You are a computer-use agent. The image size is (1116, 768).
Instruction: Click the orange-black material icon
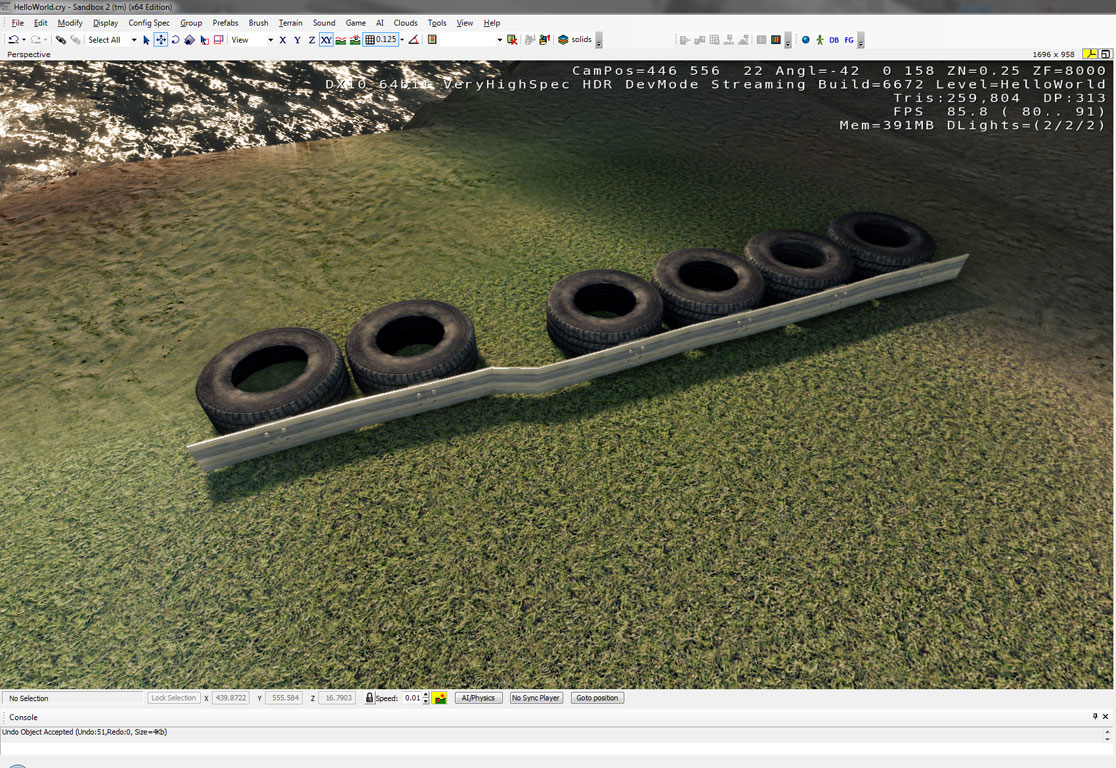point(776,40)
